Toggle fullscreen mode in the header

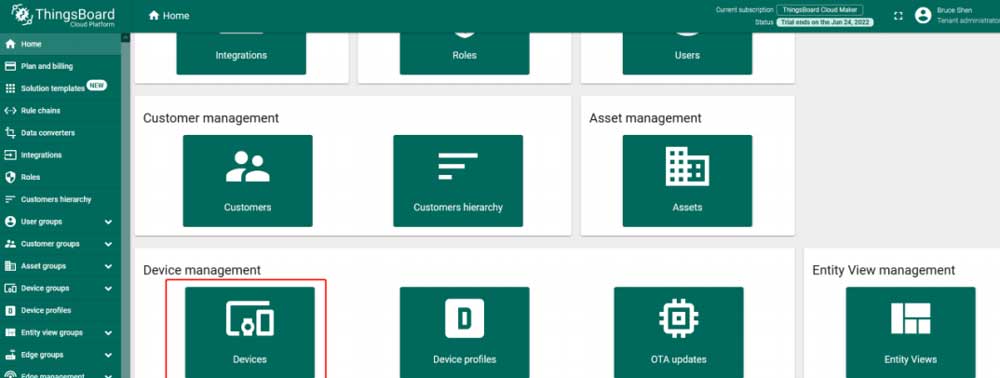[x=898, y=16]
